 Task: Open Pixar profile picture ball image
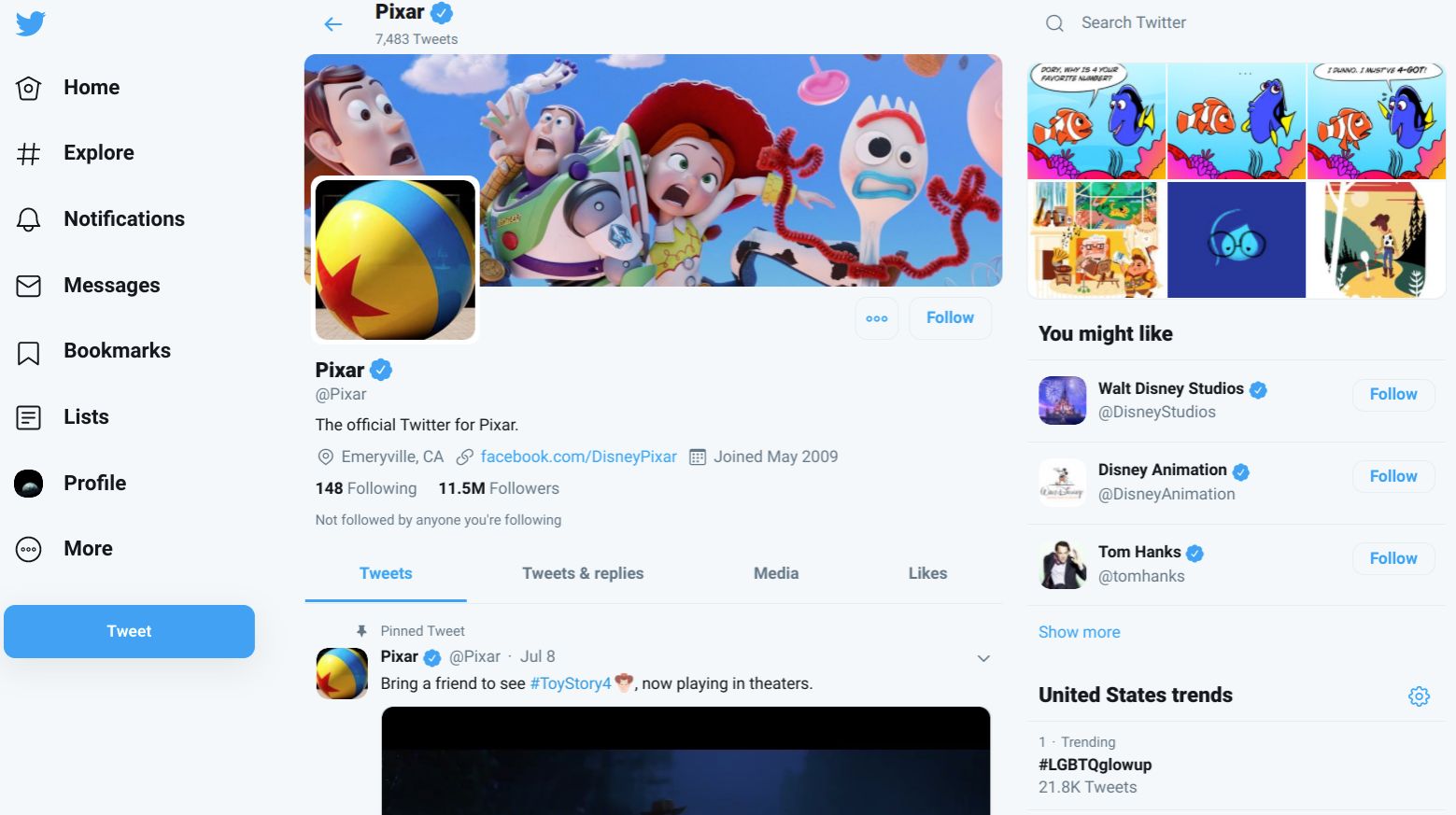tap(395, 260)
